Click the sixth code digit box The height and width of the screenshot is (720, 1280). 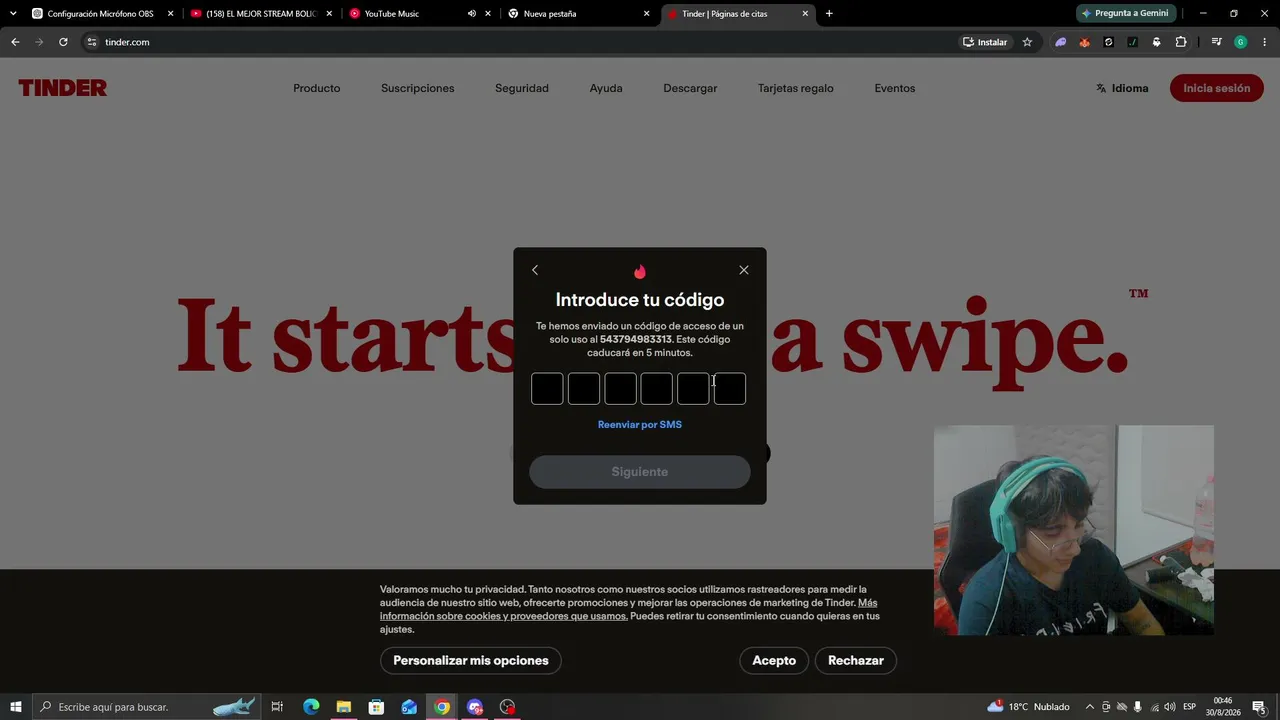[730, 389]
